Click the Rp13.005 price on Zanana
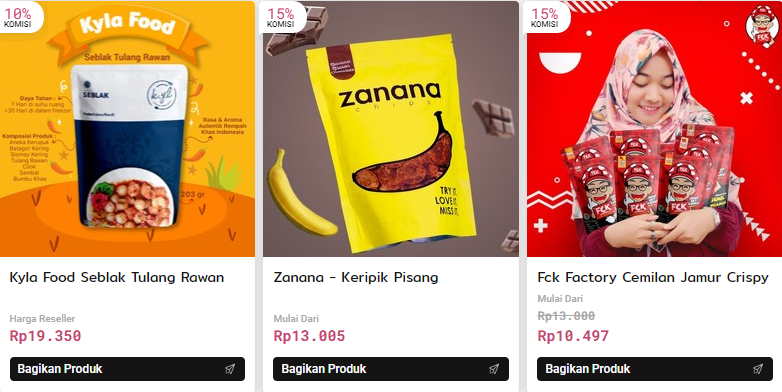The width and height of the screenshot is (782, 392). point(309,336)
